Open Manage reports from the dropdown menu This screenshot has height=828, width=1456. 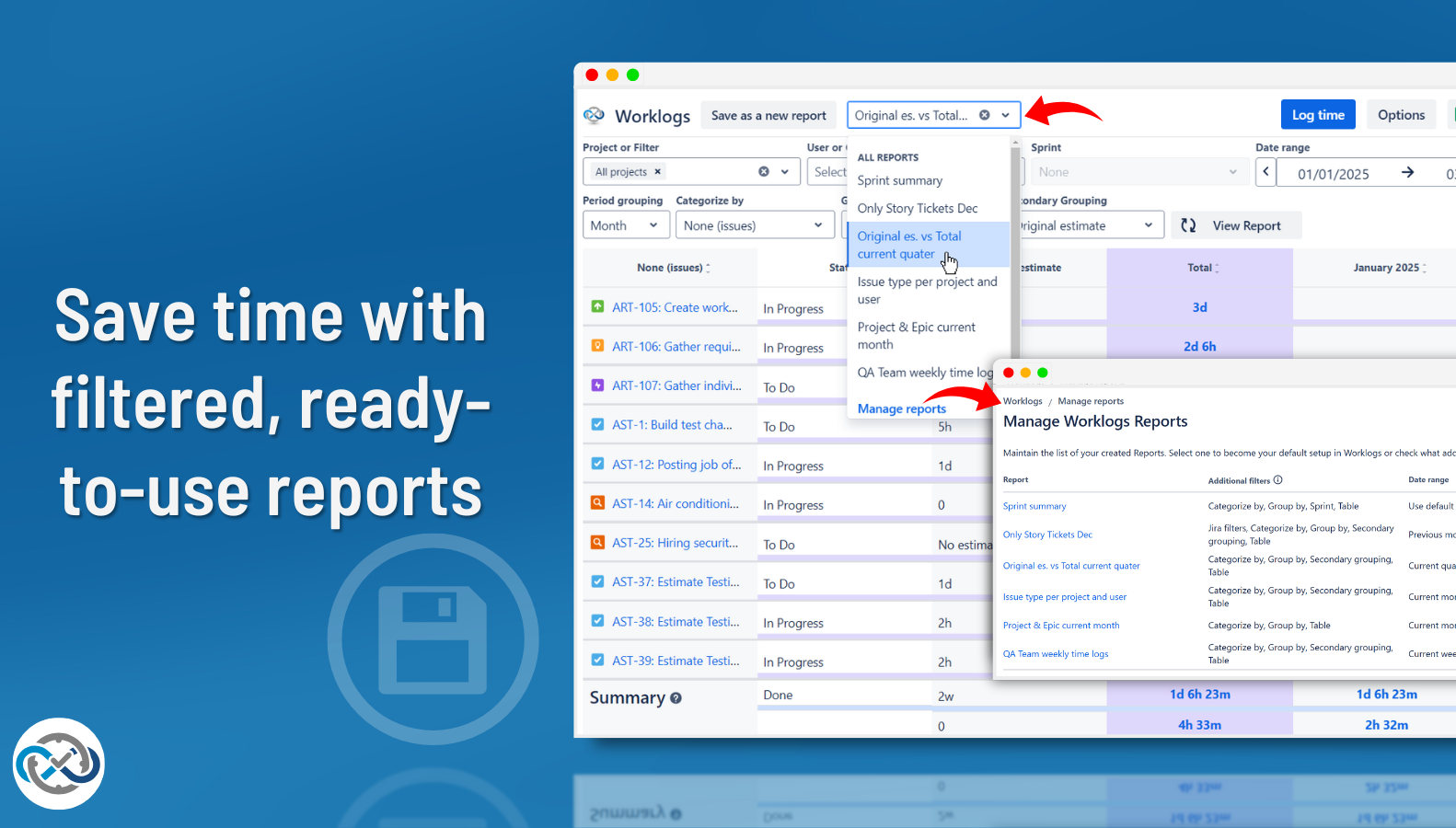902,409
